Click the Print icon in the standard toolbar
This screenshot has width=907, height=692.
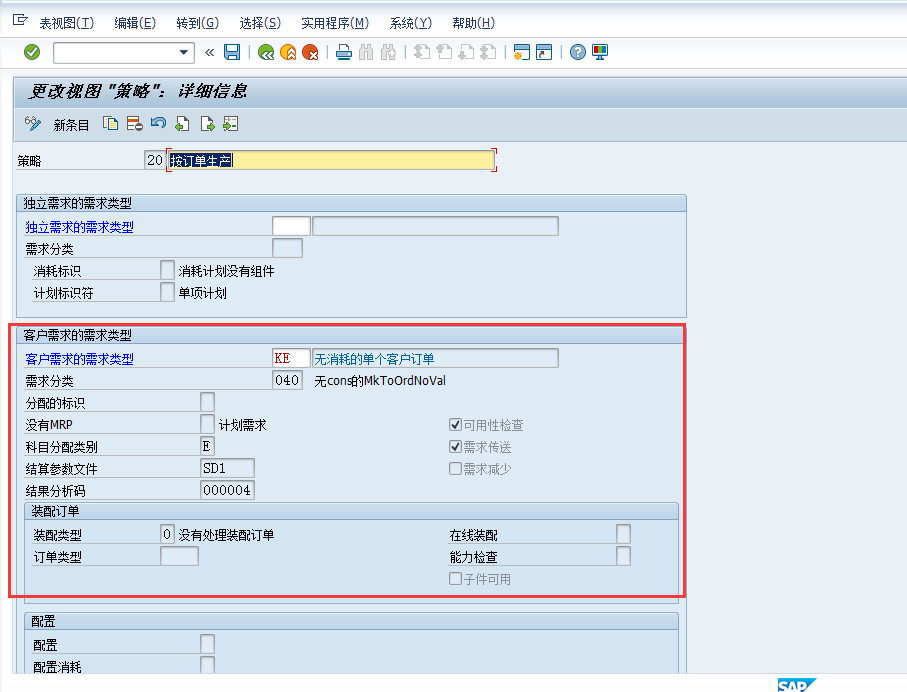343,53
